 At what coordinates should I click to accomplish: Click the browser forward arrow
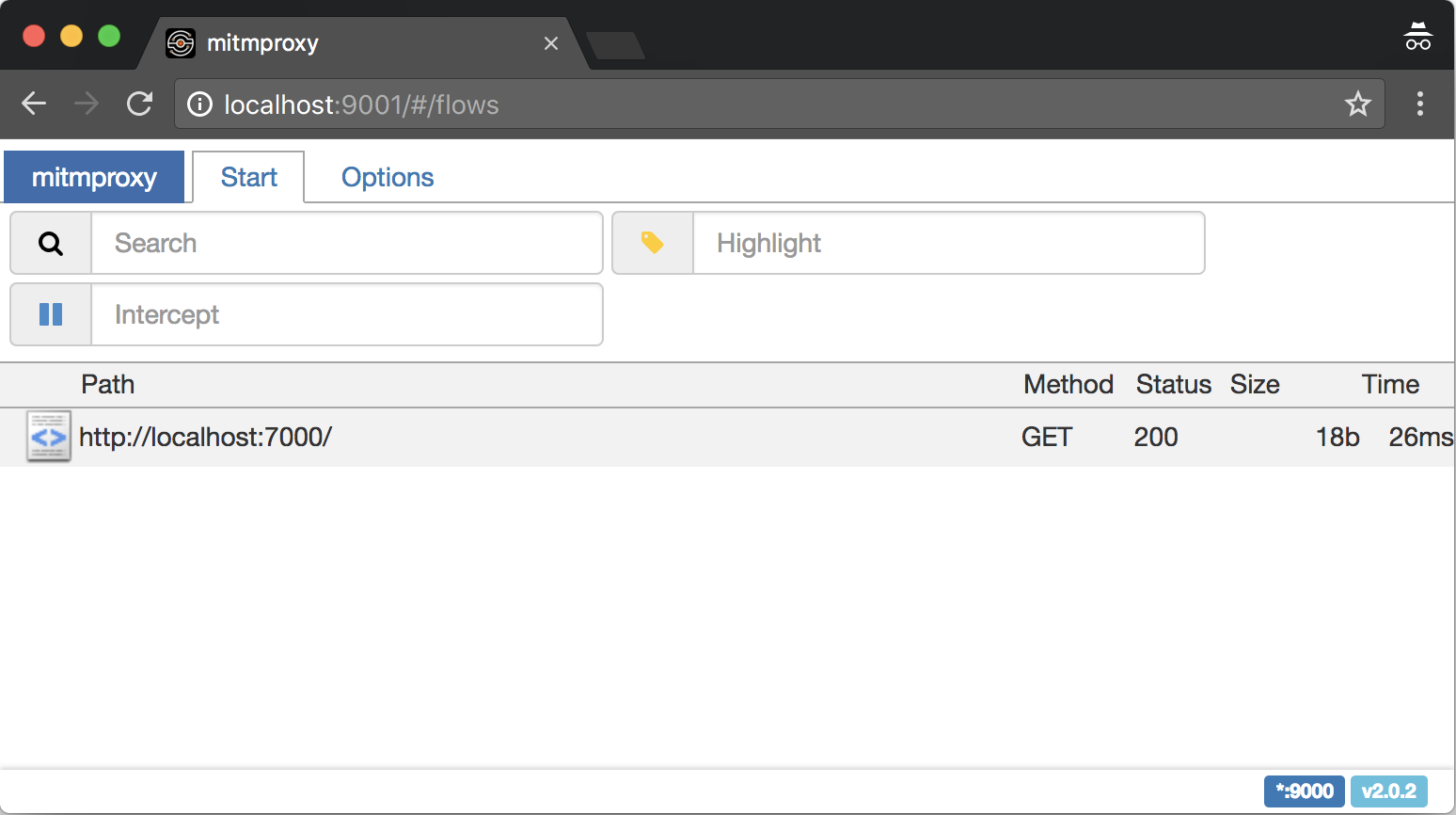(x=87, y=104)
